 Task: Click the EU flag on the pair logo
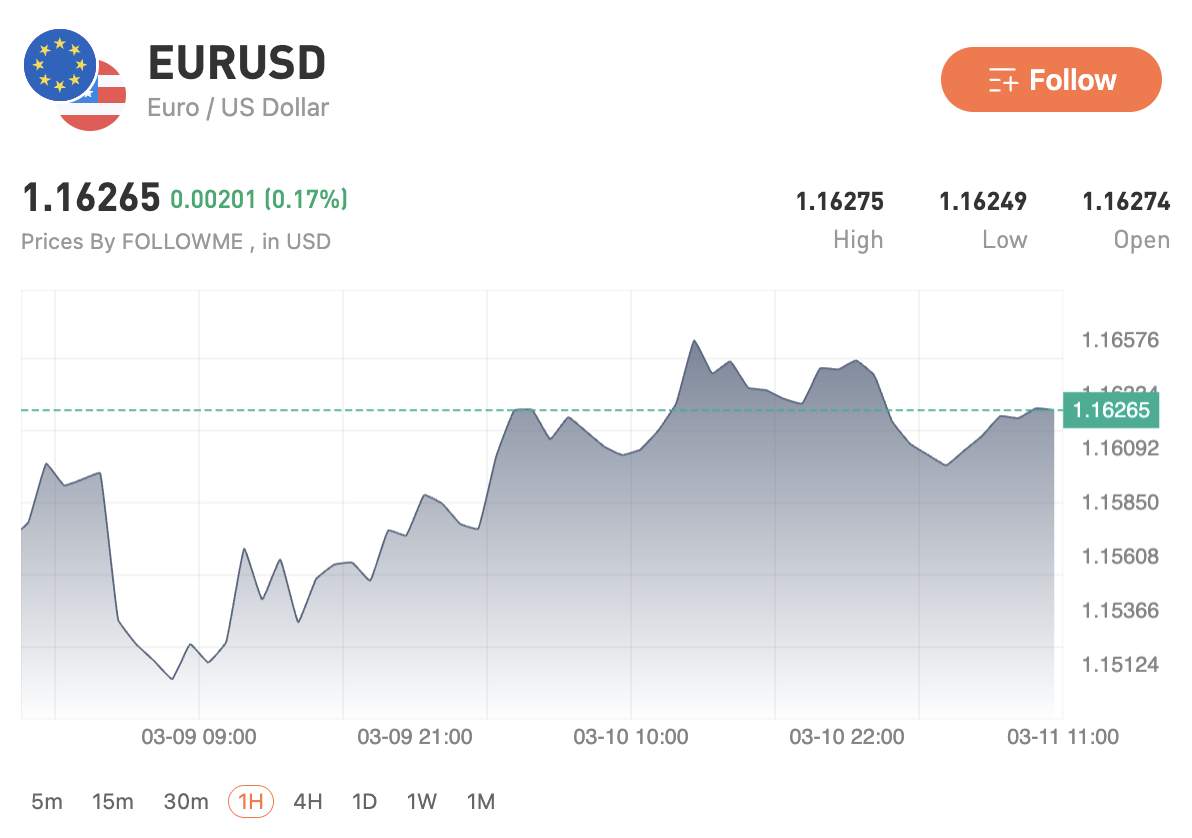[x=58, y=62]
